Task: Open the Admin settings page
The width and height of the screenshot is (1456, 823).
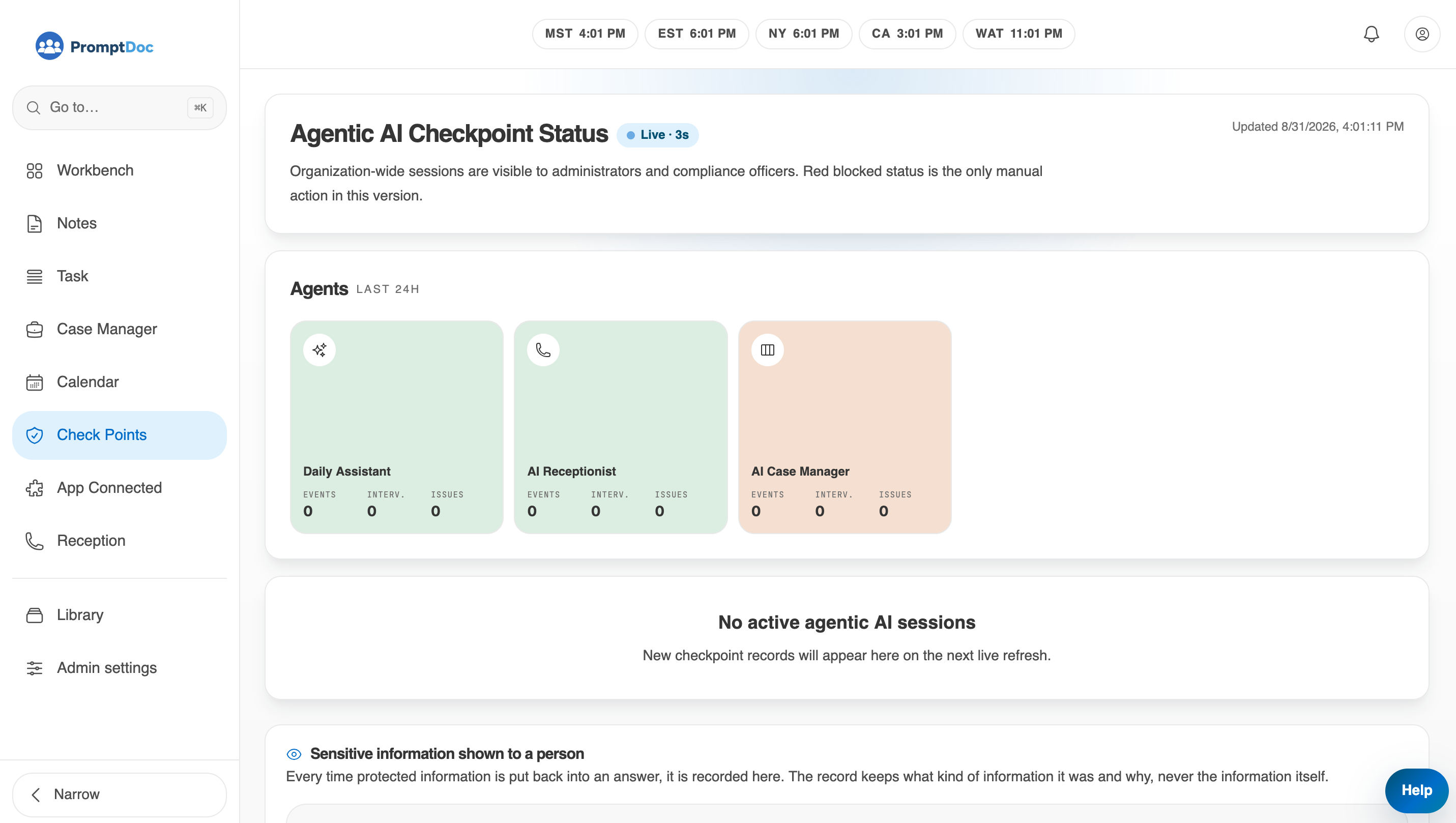Action: pyautogui.click(x=119, y=668)
